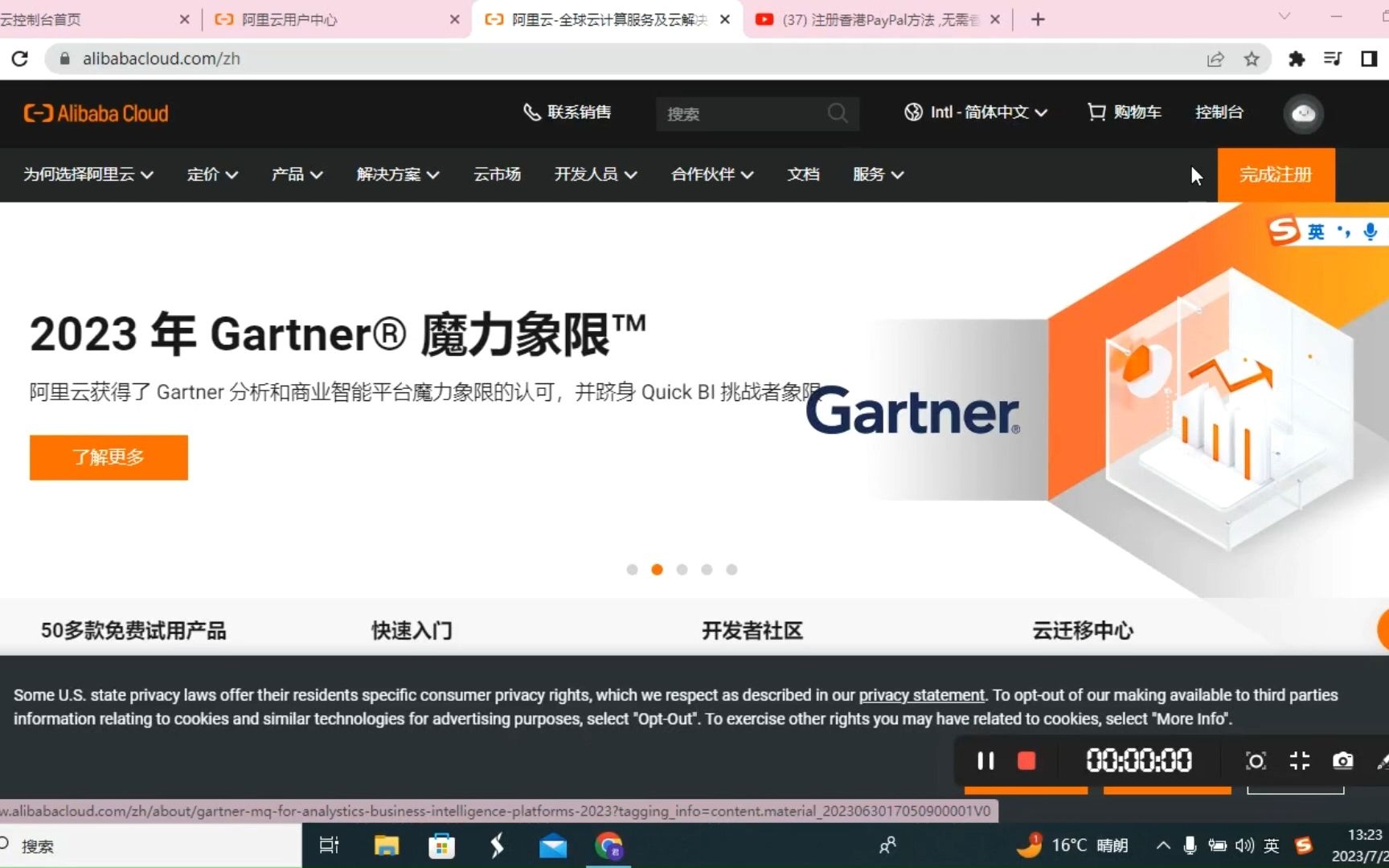Select the third carousel dot
This screenshot has height=868, width=1389.
(682, 569)
